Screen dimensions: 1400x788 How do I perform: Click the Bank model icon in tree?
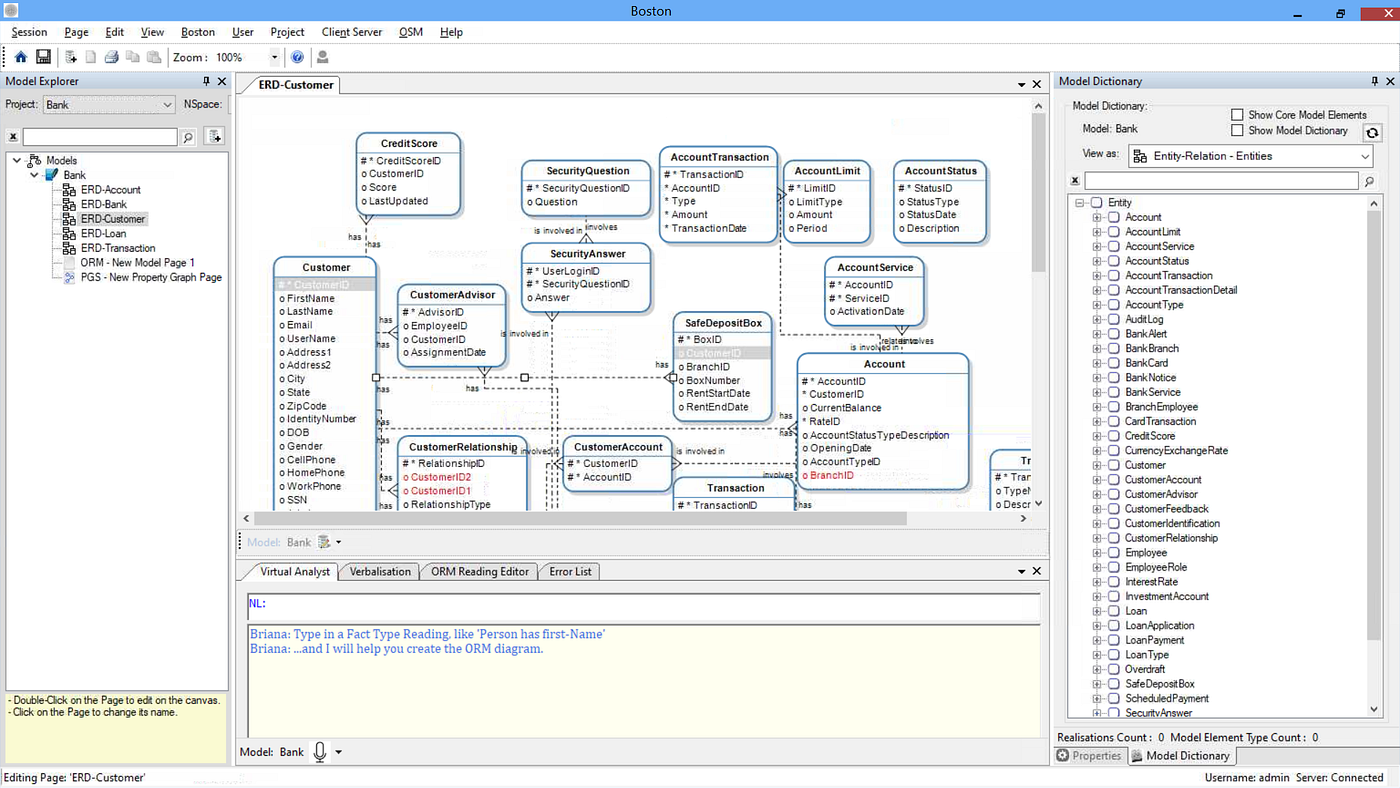tap(52, 175)
